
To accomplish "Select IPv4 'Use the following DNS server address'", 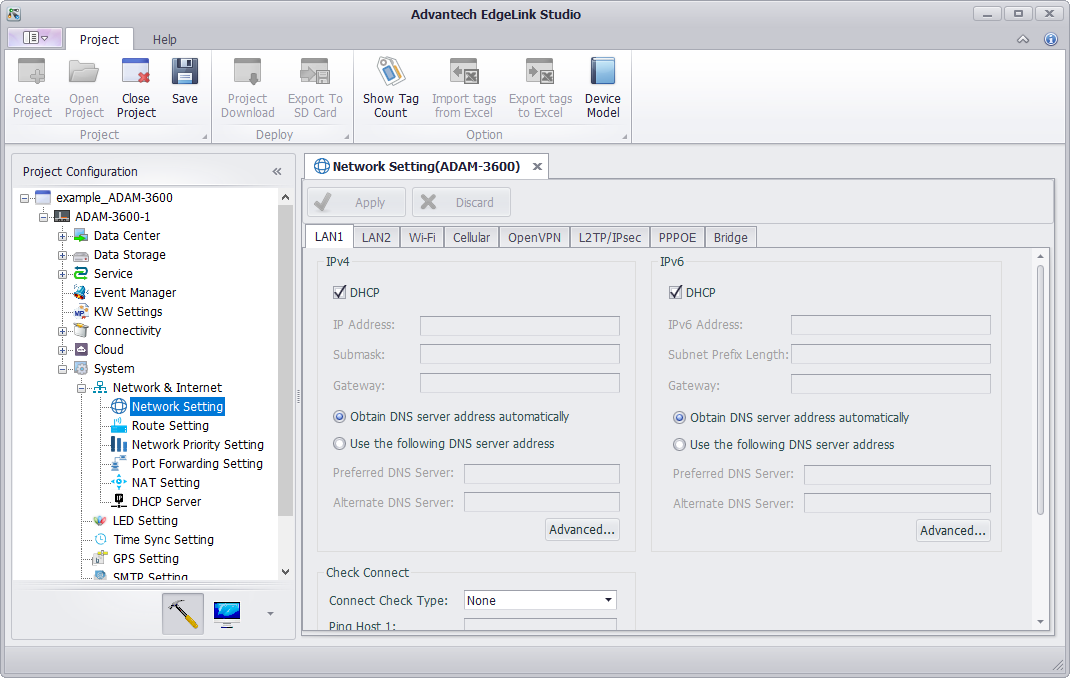I will tap(340, 443).
